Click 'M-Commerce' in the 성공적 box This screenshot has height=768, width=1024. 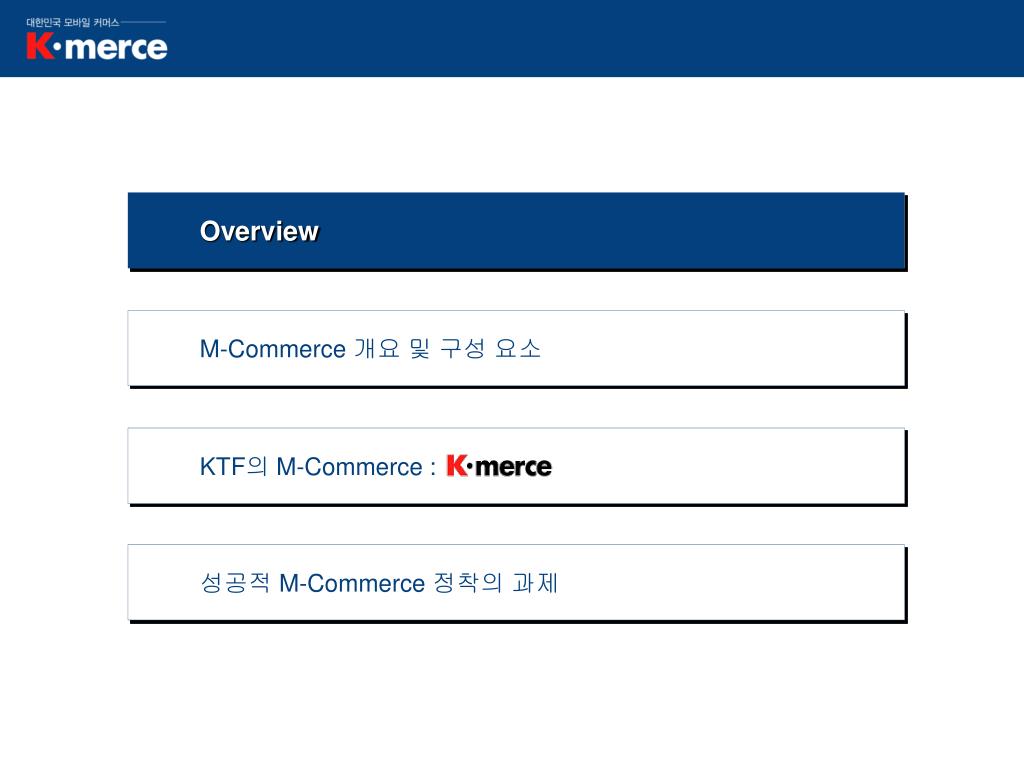pos(352,583)
